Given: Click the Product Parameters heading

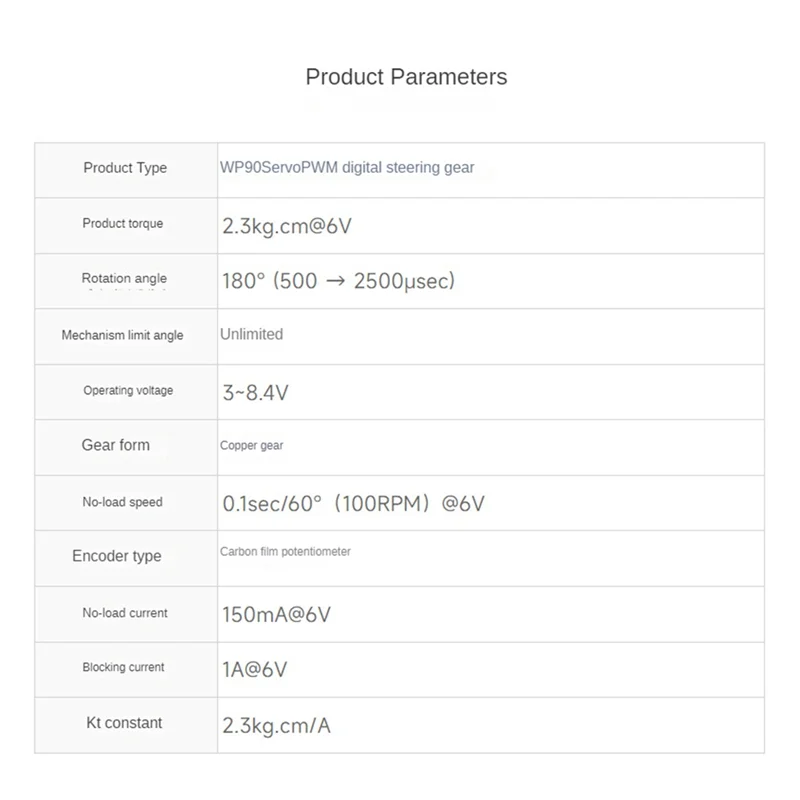Looking at the screenshot, I should click(406, 77).
